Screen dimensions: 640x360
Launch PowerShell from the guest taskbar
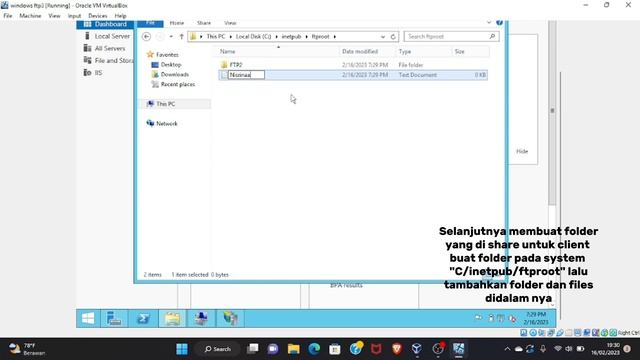[x=143, y=318]
